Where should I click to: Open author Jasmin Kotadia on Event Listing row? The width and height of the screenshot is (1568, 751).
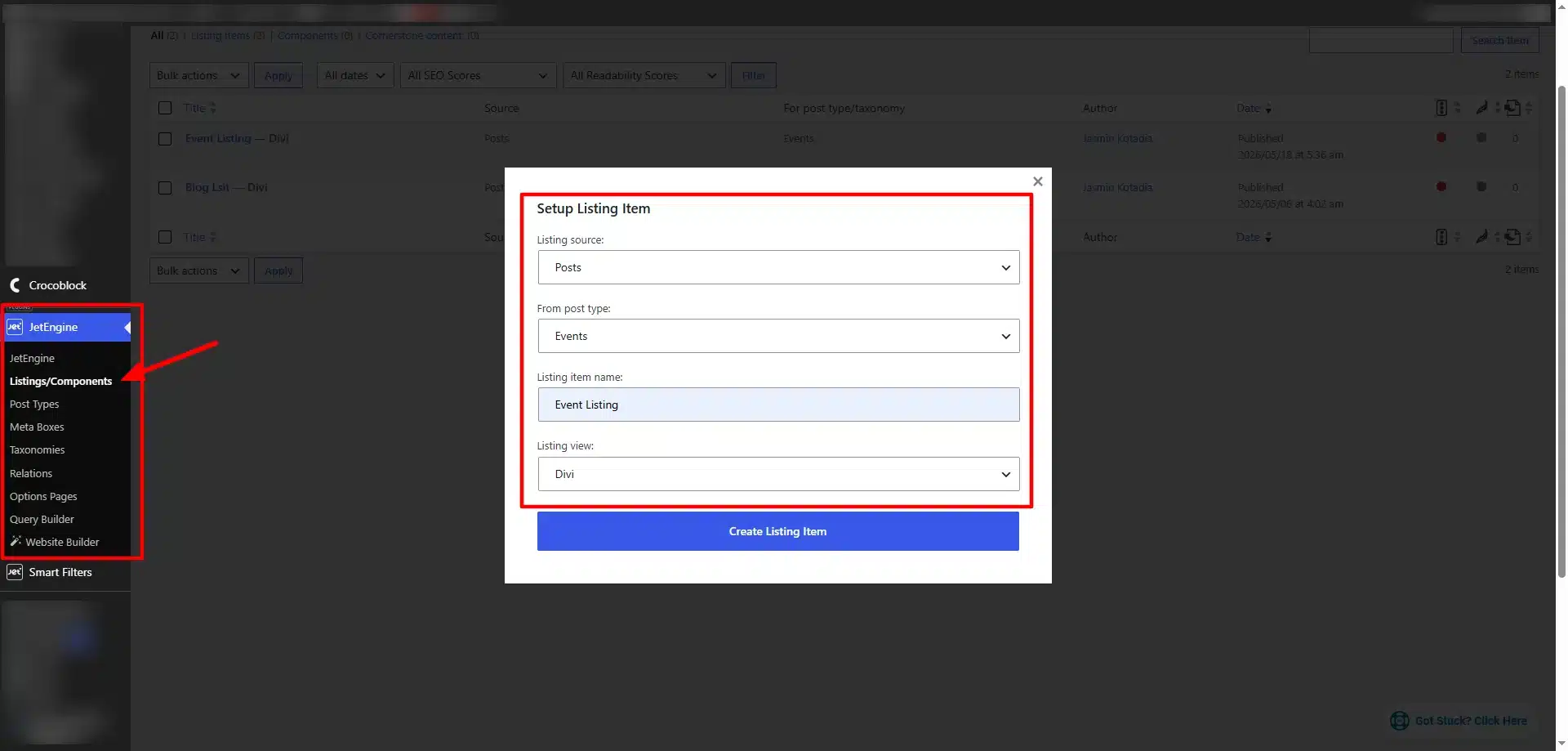(x=1117, y=138)
